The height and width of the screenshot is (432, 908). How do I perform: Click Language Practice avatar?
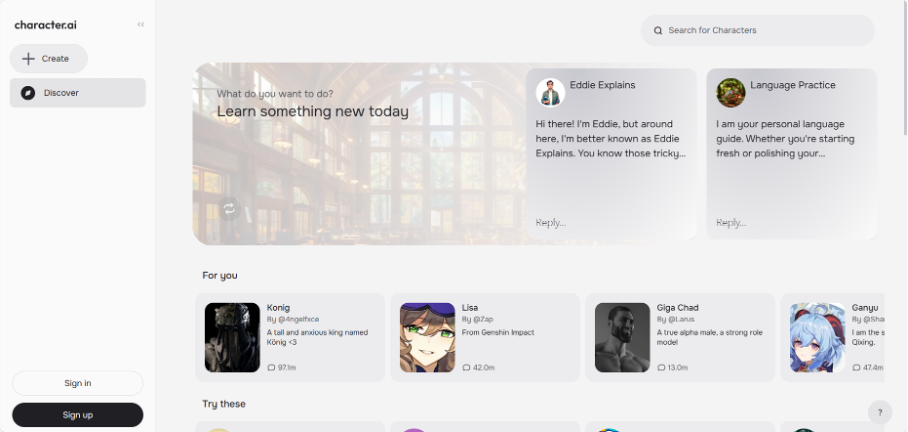pyautogui.click(x=731, y=93)
